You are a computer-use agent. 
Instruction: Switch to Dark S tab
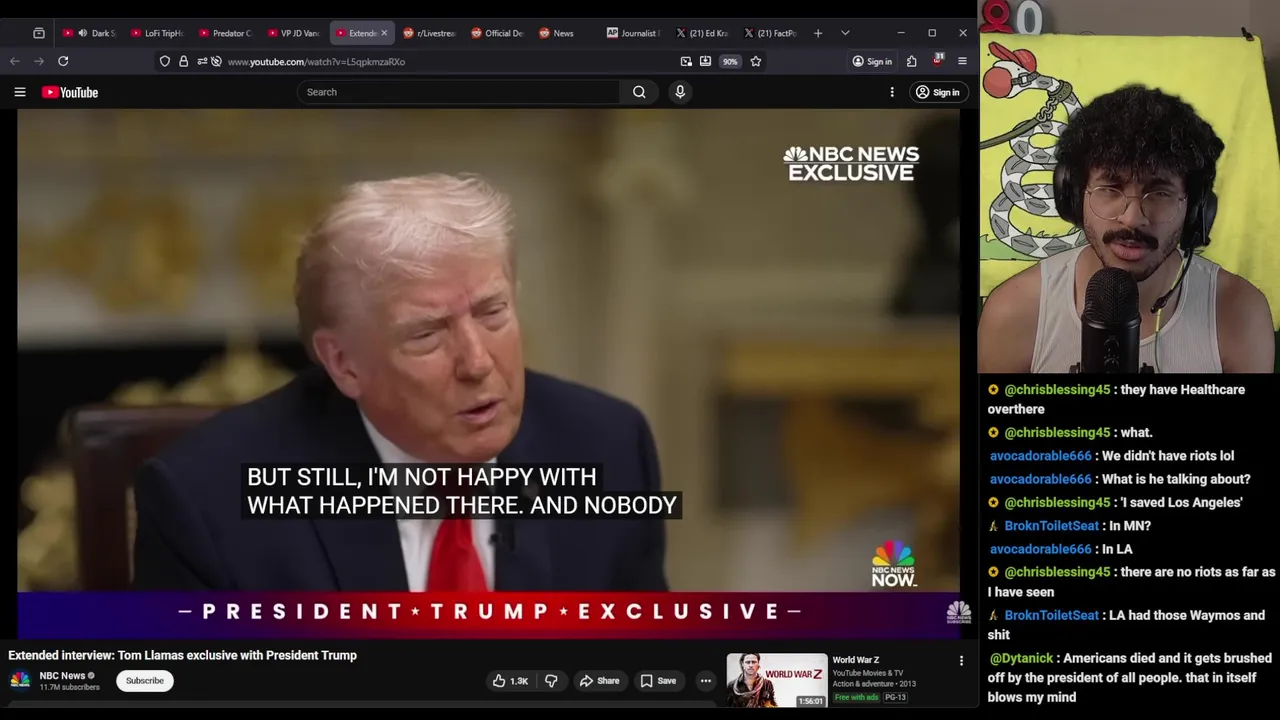[89, 33]
